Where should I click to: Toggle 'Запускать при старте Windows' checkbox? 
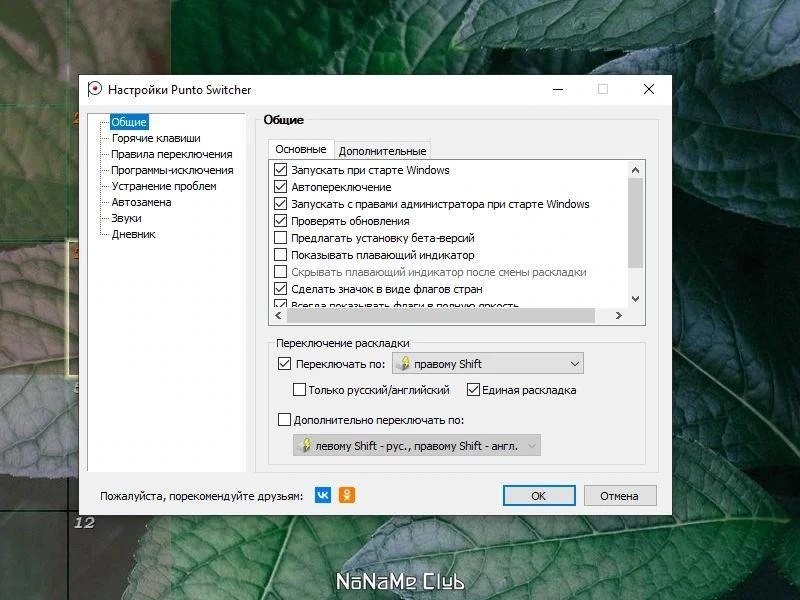coord(281,170)
